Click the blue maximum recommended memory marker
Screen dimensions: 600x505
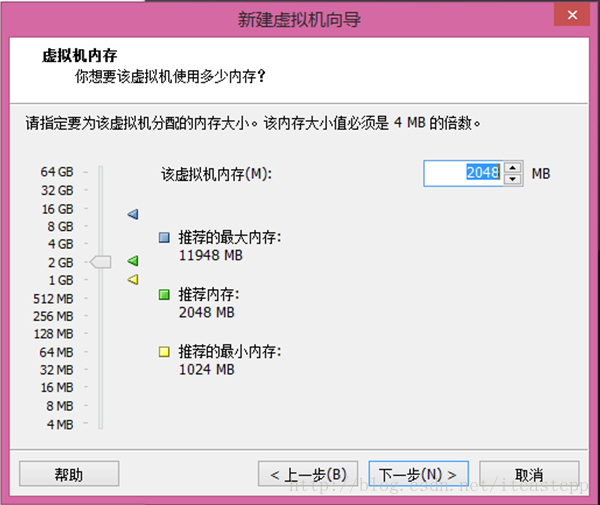(133, 214)
